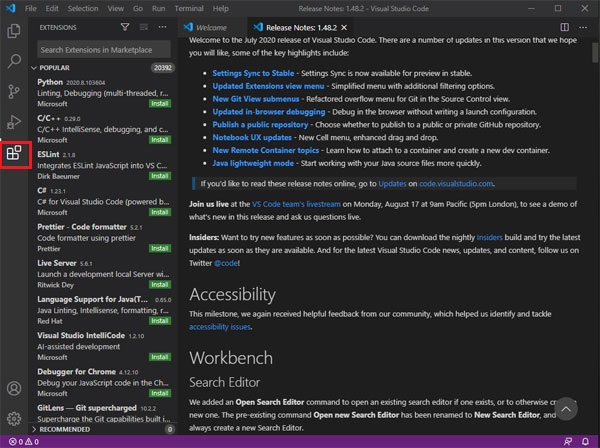Open the Terminal menu

pyautogui.click(x=189, y=8)
